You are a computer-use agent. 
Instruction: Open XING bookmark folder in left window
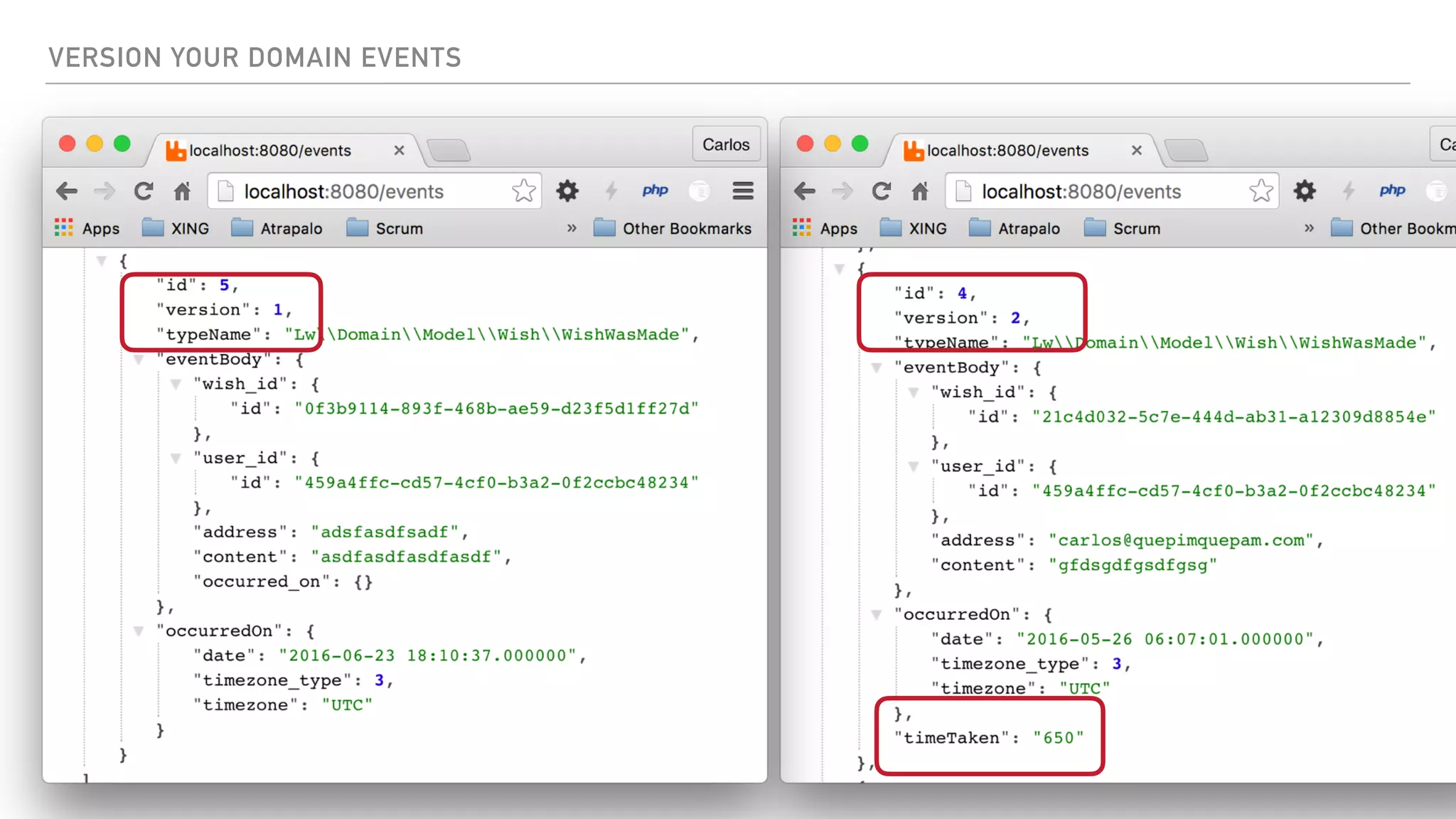176,228
